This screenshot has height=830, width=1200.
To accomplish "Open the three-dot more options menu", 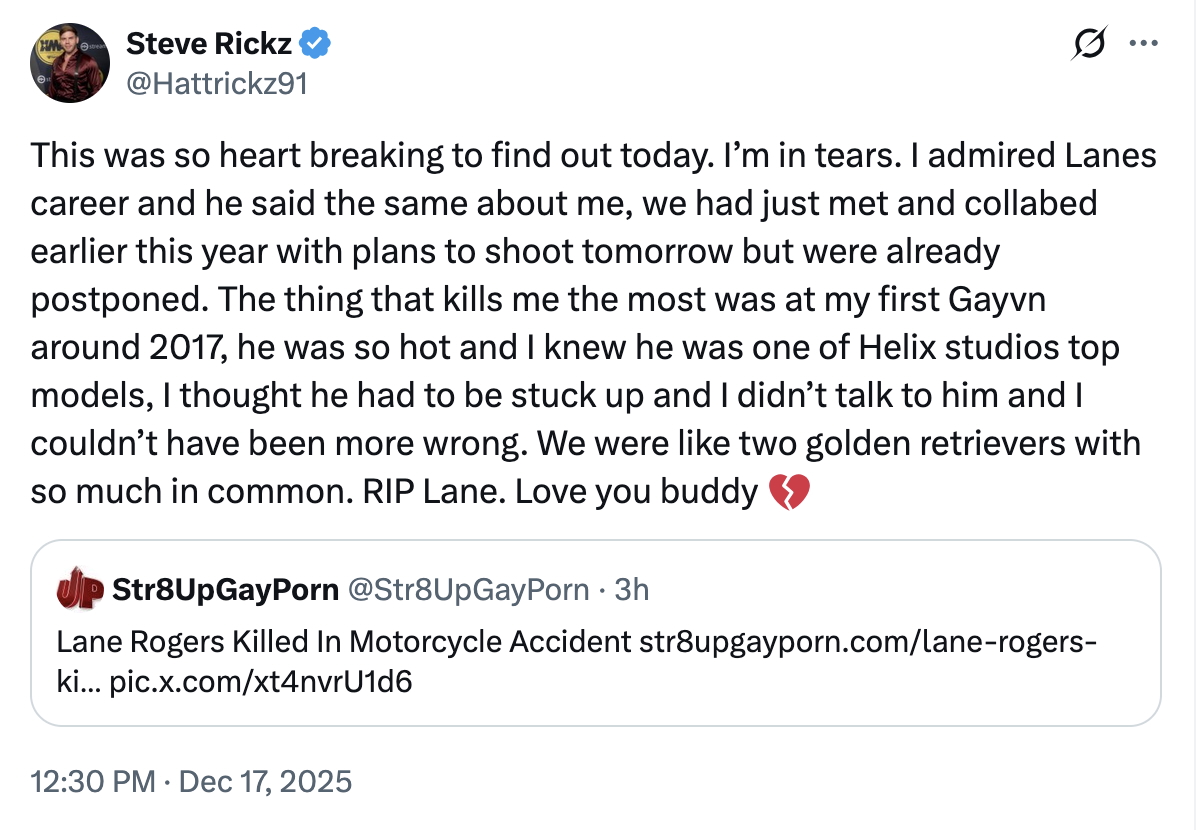I will click(x=1141, y=45).
